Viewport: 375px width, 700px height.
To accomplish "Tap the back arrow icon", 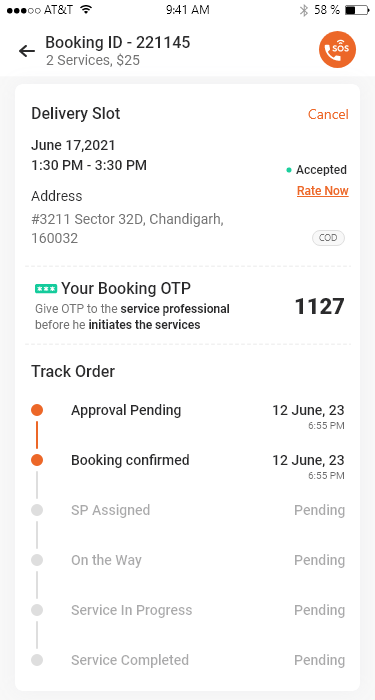I will tap(27, 51).
